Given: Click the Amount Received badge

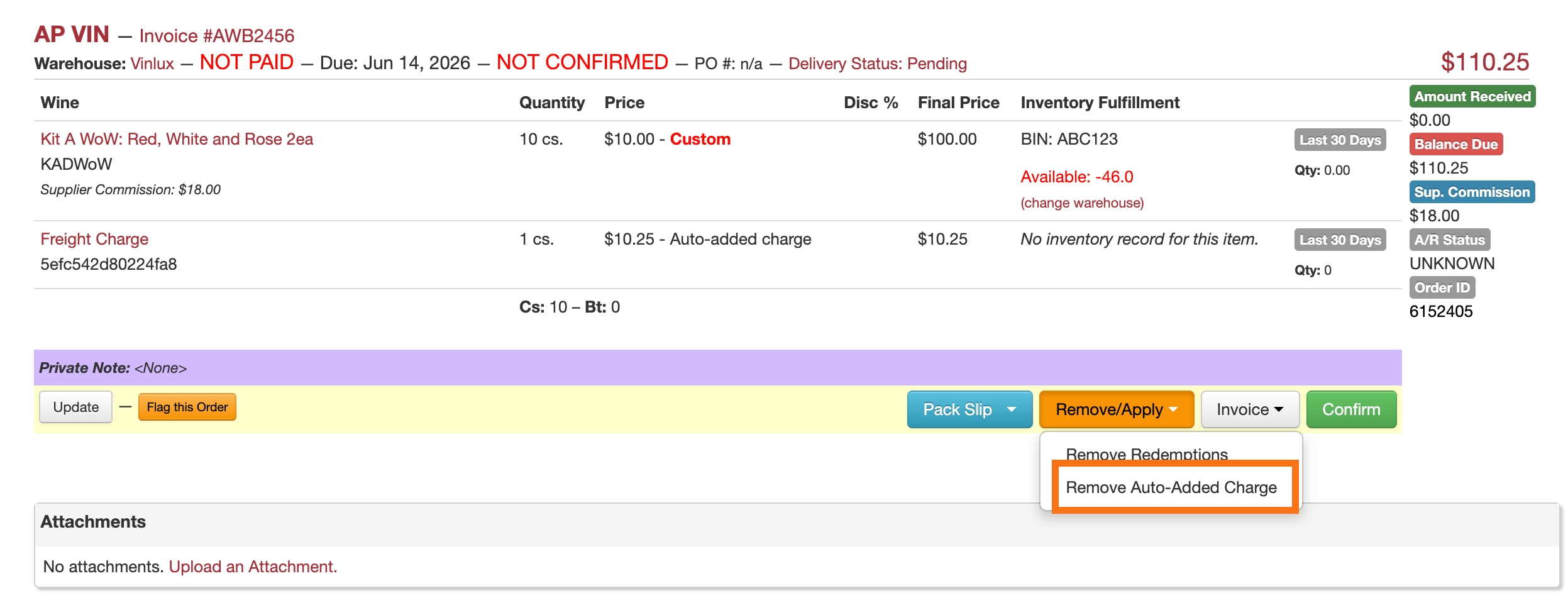Looking at the screenshot, I should click(x=1472, y=96).
